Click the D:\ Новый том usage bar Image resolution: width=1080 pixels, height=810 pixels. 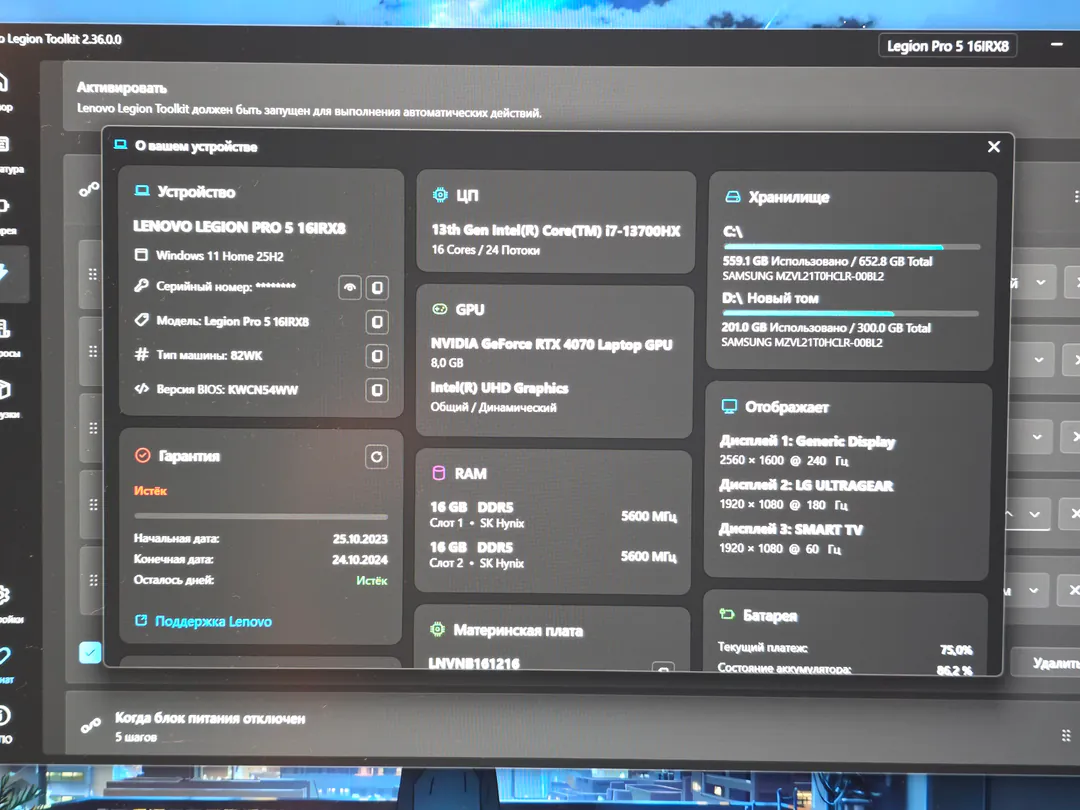850,313
